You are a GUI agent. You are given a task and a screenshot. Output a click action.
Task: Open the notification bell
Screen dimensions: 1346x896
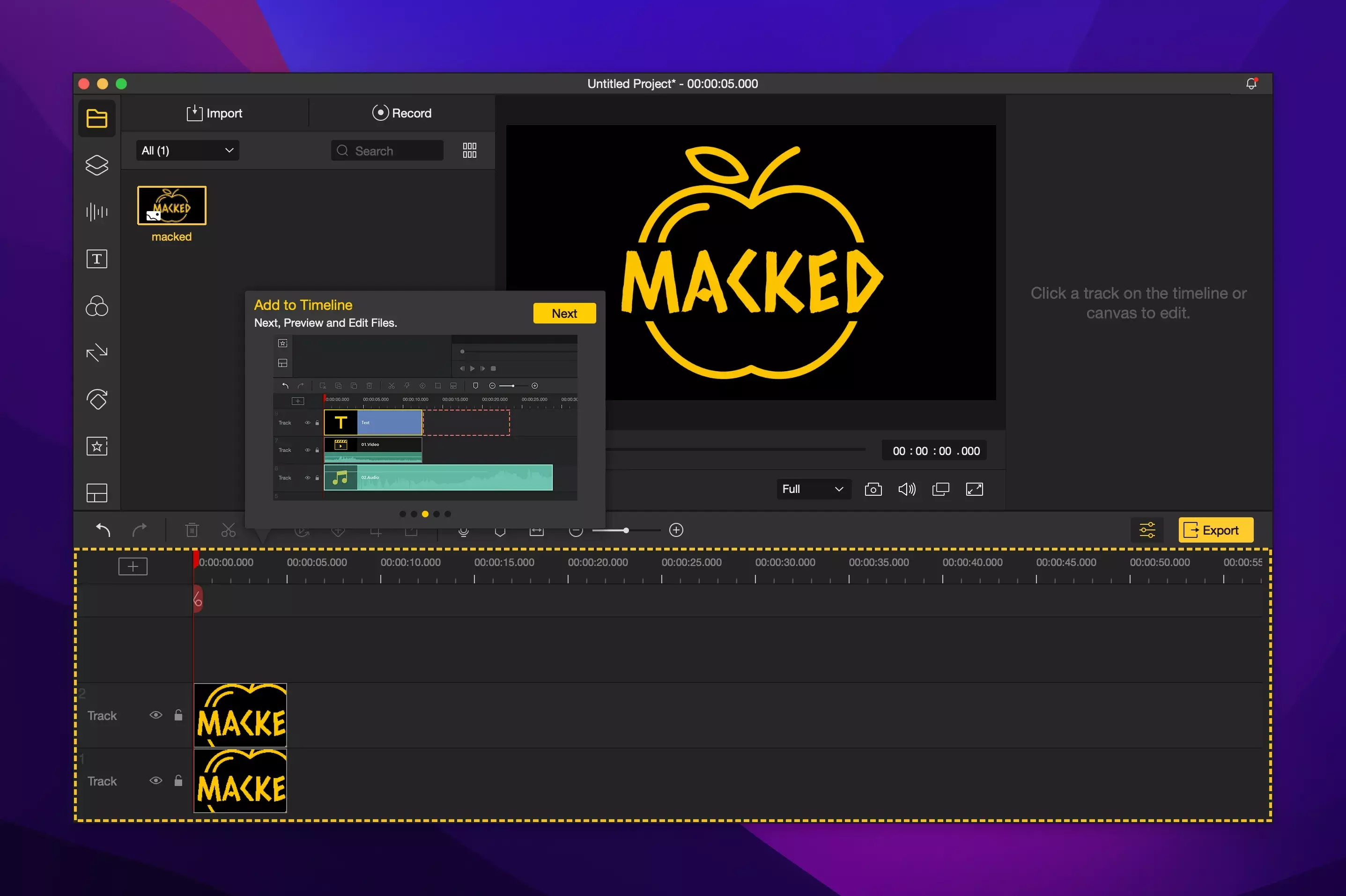(x=1251, y=84)
